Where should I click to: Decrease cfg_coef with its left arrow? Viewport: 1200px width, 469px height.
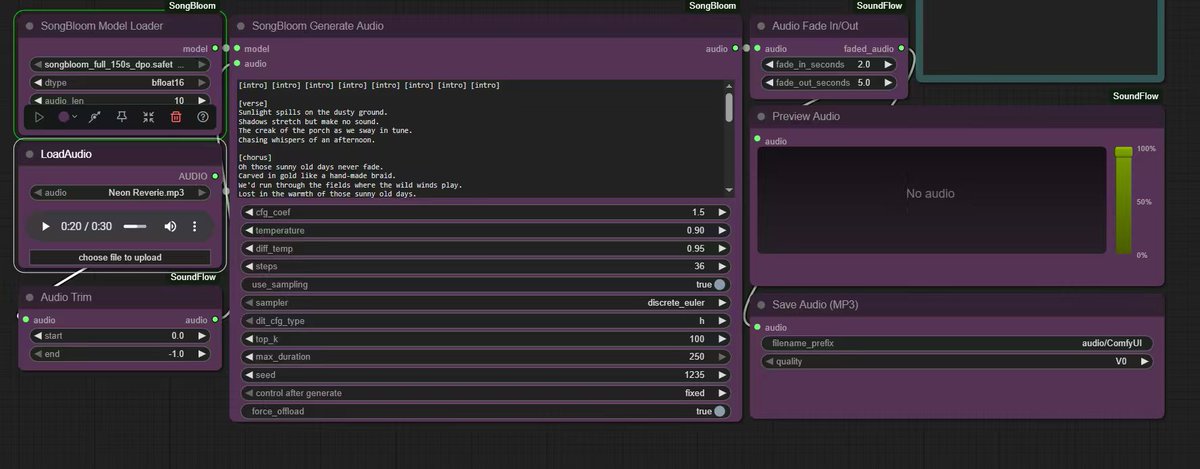249,213
